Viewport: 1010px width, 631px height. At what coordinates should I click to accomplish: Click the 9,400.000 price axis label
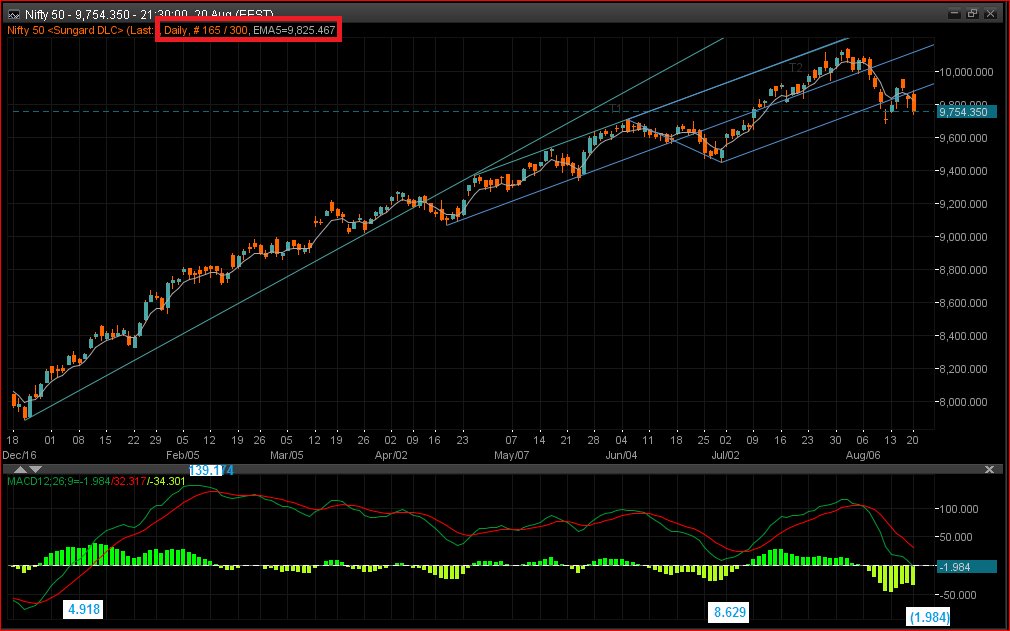pos(964,171)
